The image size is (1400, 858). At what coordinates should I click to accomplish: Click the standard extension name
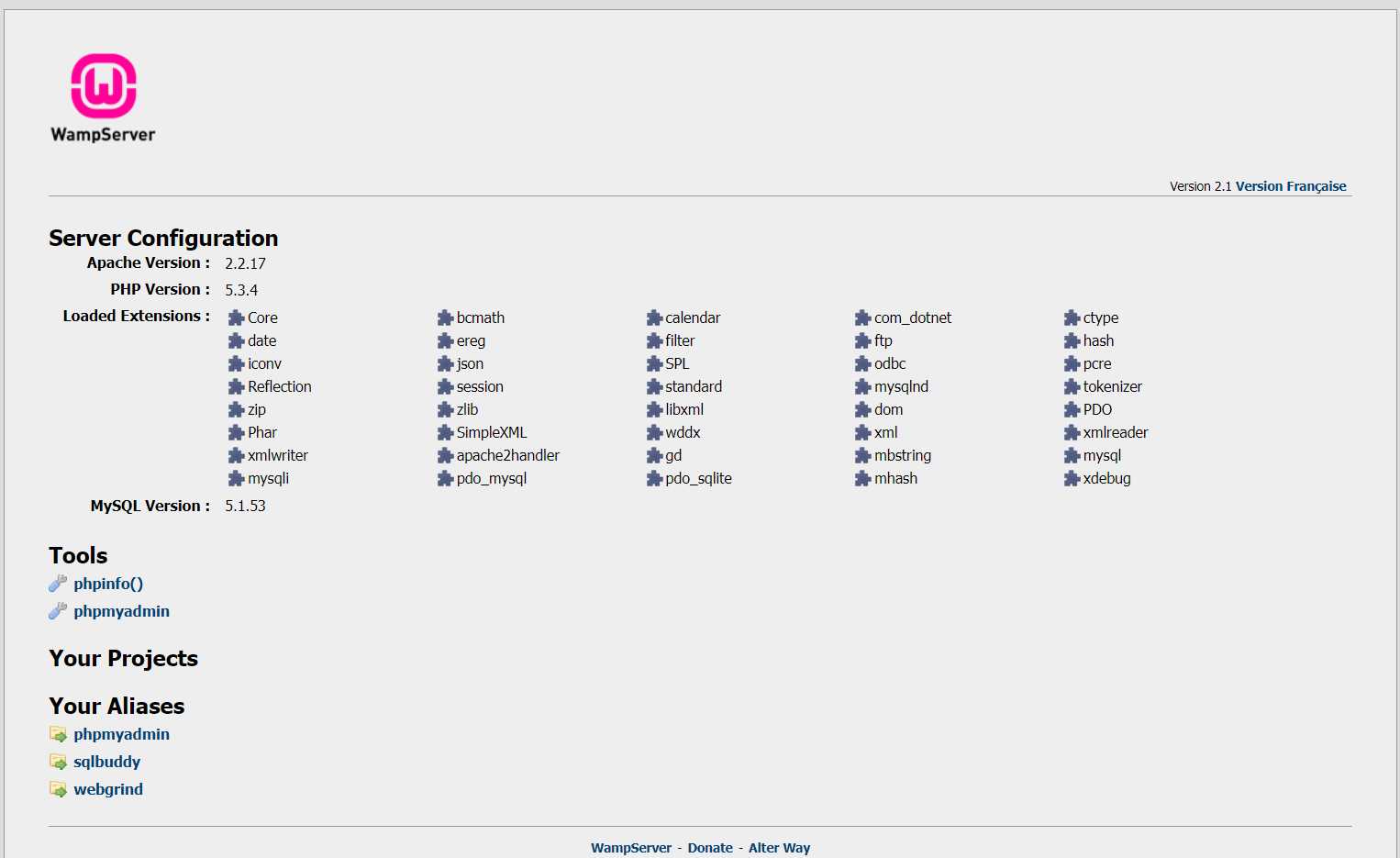694,386
